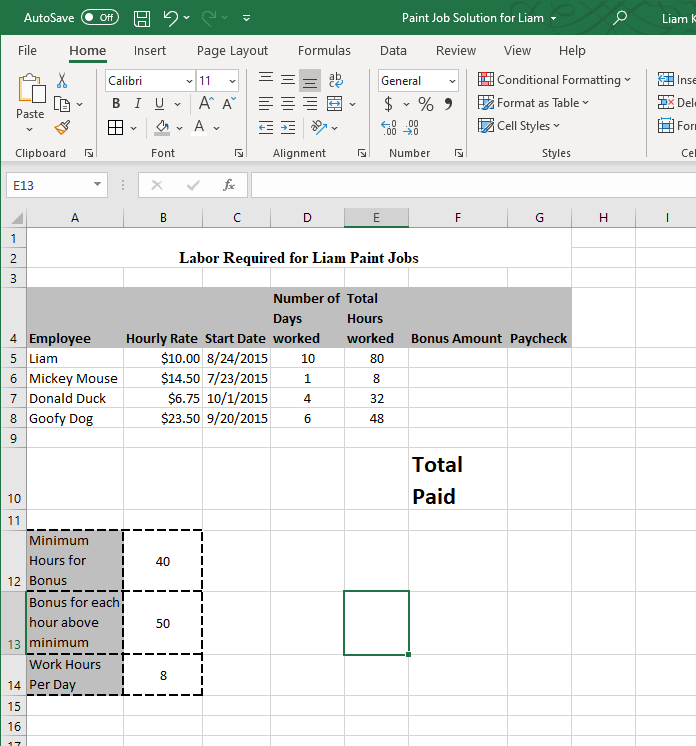Expand Customize Quick Access Toolbar menu
The image size is (696, 746).
[246, 18]
